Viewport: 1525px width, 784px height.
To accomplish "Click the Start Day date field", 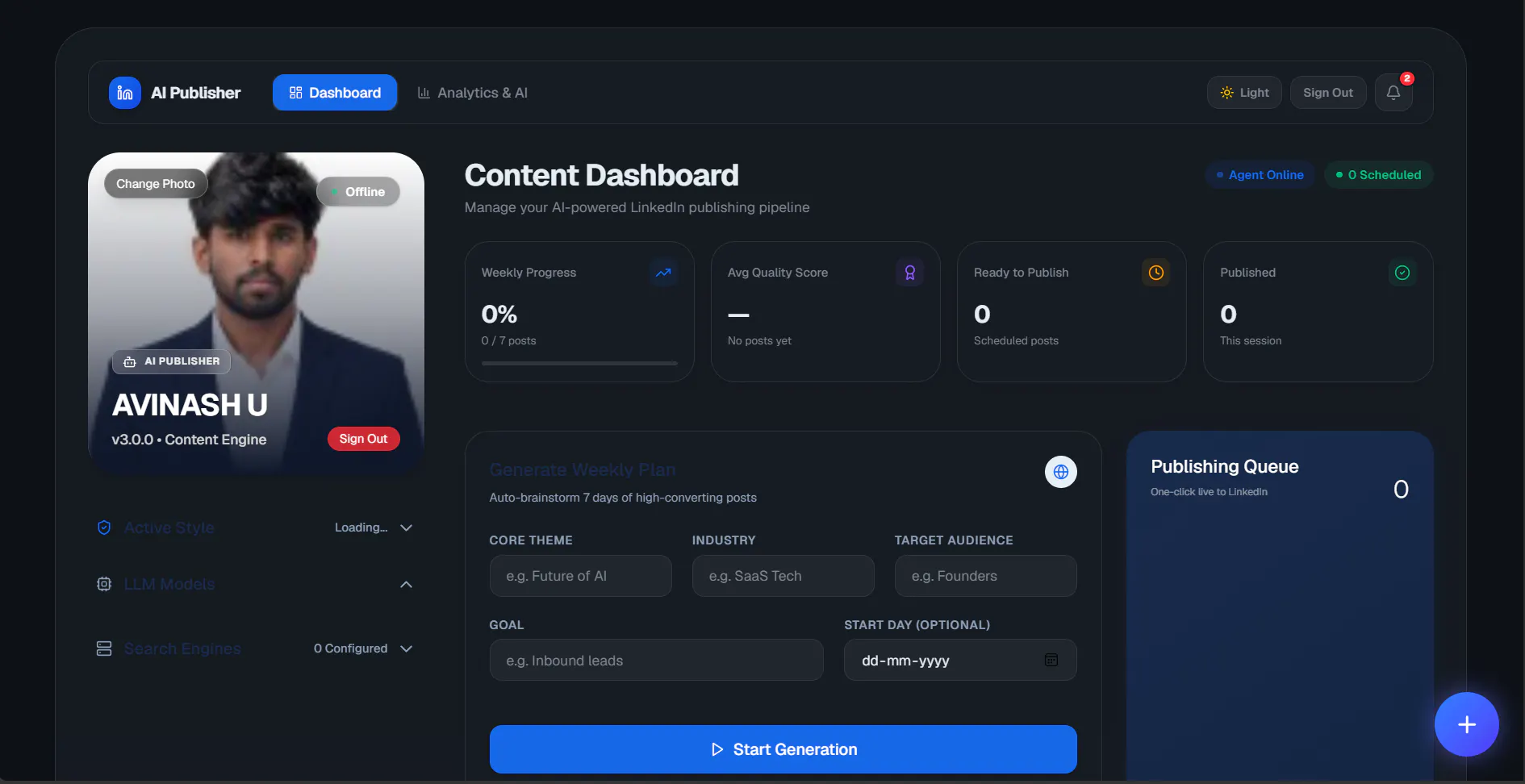I will click(x=960, y=661).
